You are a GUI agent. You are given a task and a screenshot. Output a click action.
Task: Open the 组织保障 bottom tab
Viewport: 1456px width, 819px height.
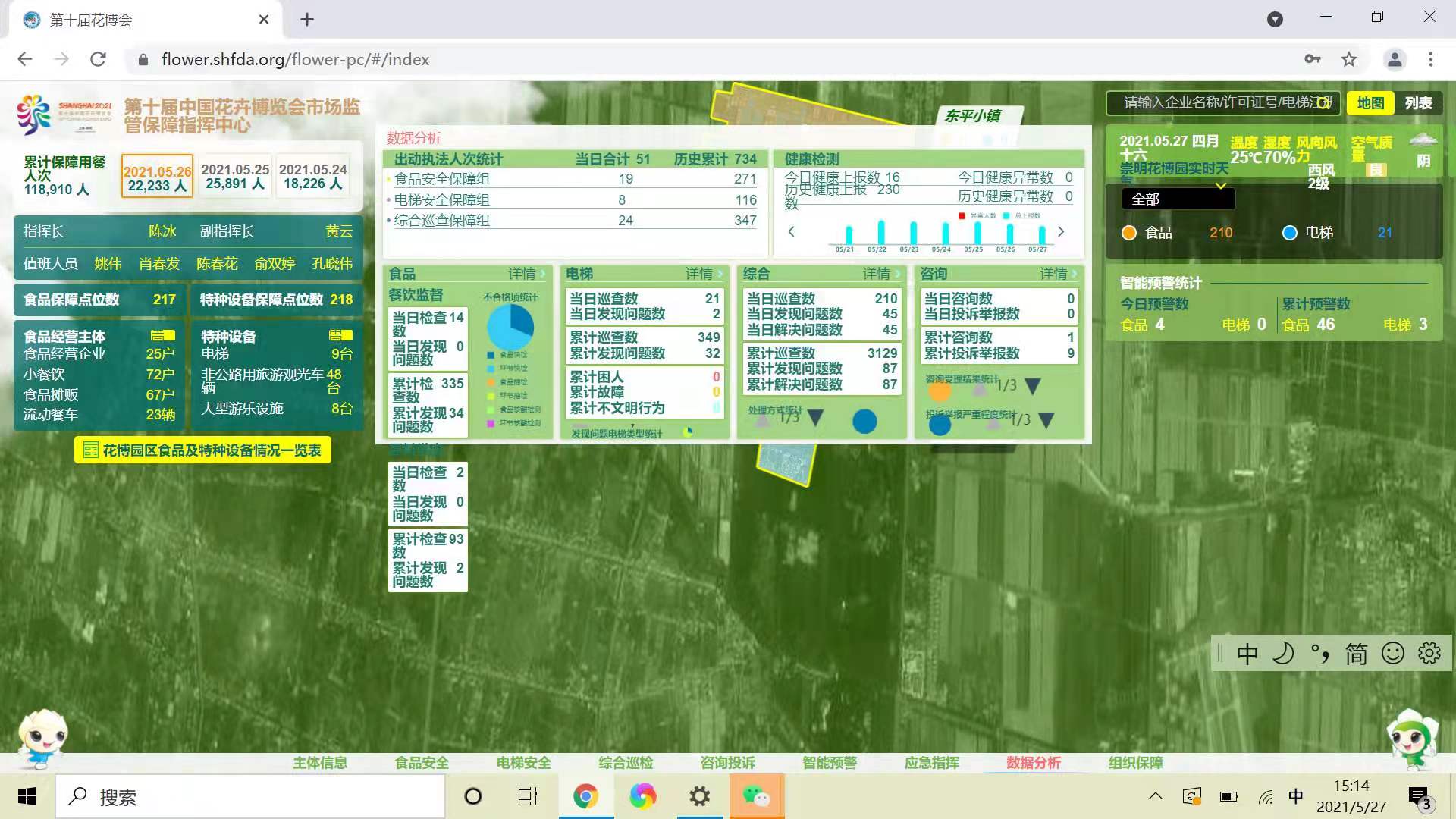click(x=1135, y=763)
